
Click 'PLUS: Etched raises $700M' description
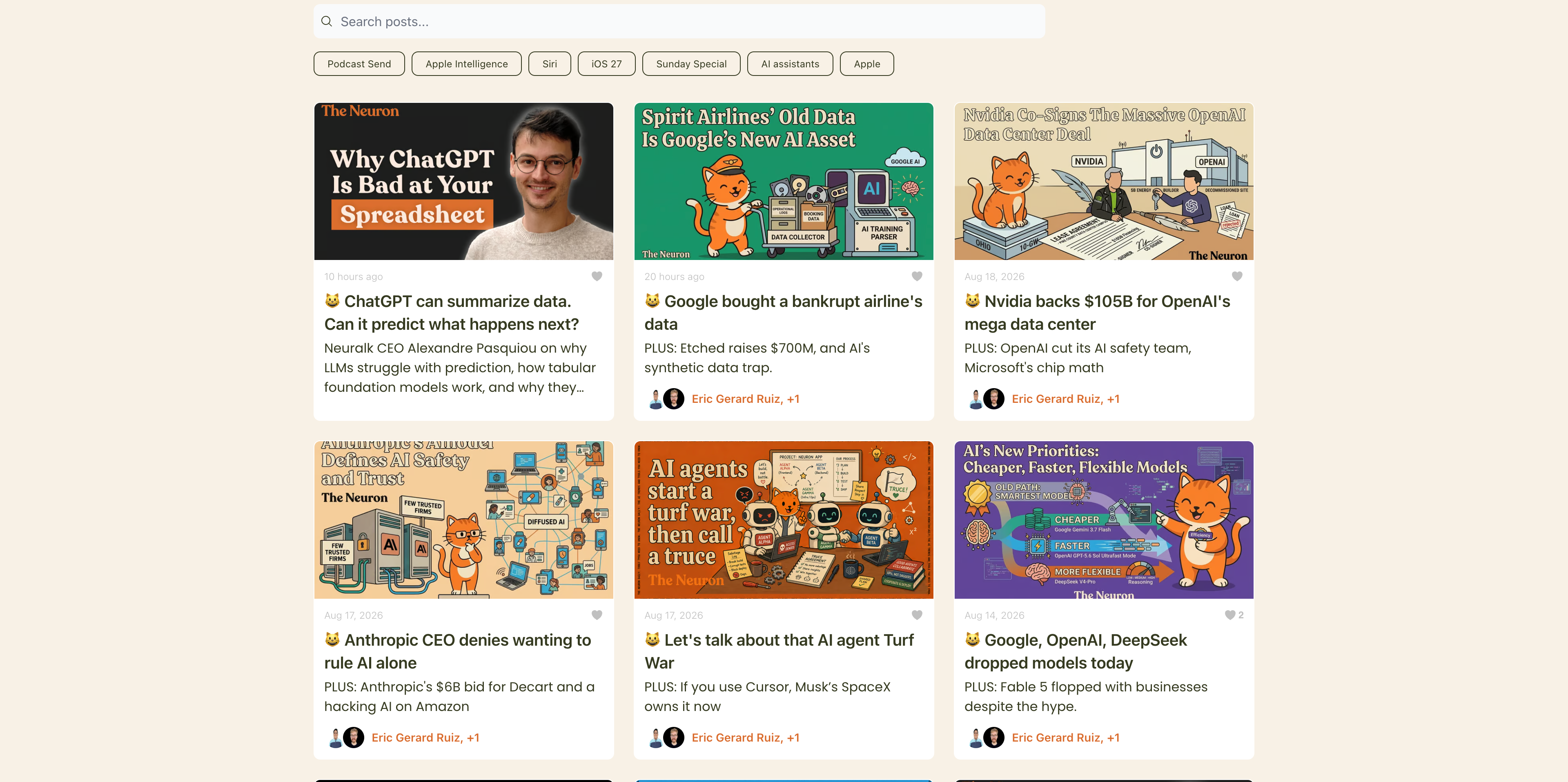click(x=757, y=358)
